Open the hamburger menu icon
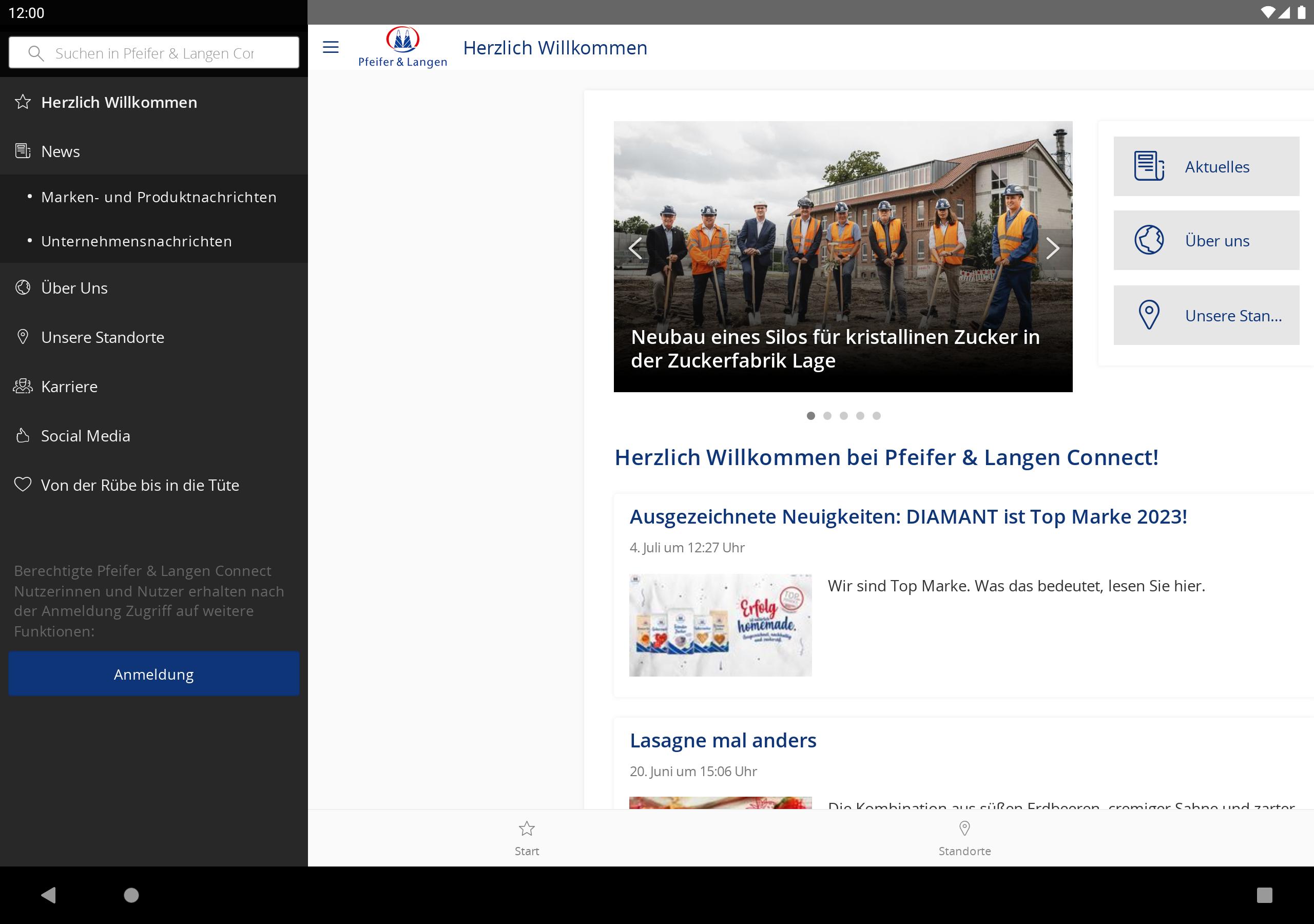1314x924 pixels. [x=331, y=47]
